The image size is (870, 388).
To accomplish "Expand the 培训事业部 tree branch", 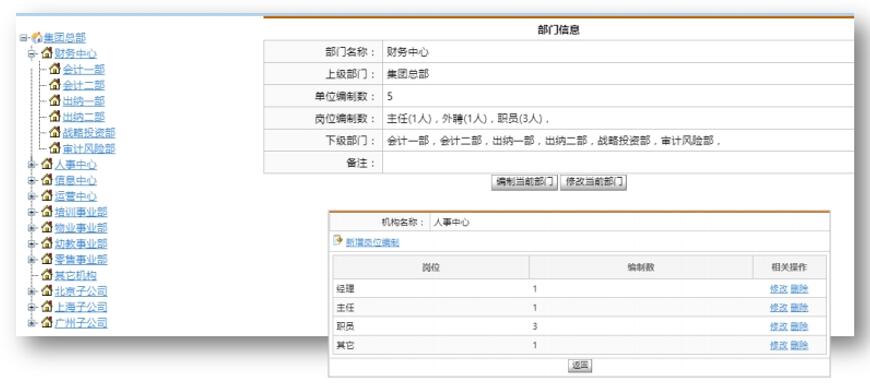I will click(32, 212).
